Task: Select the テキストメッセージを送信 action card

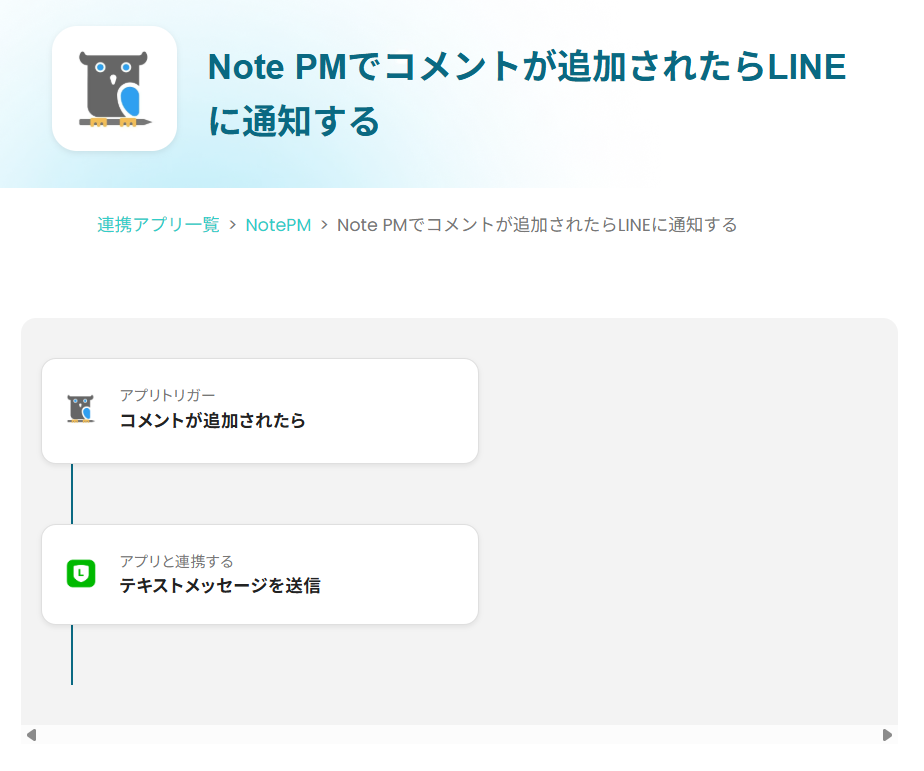Action: point(260,574)
